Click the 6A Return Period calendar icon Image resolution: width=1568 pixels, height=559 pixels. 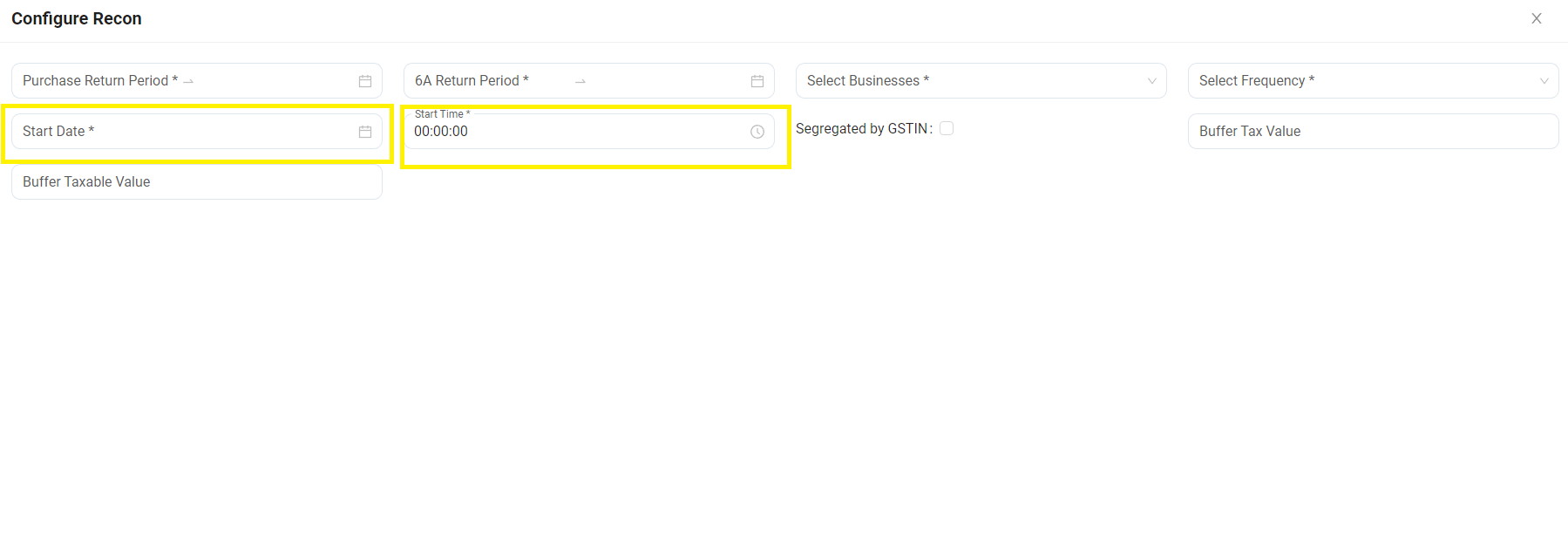(757, 81)
